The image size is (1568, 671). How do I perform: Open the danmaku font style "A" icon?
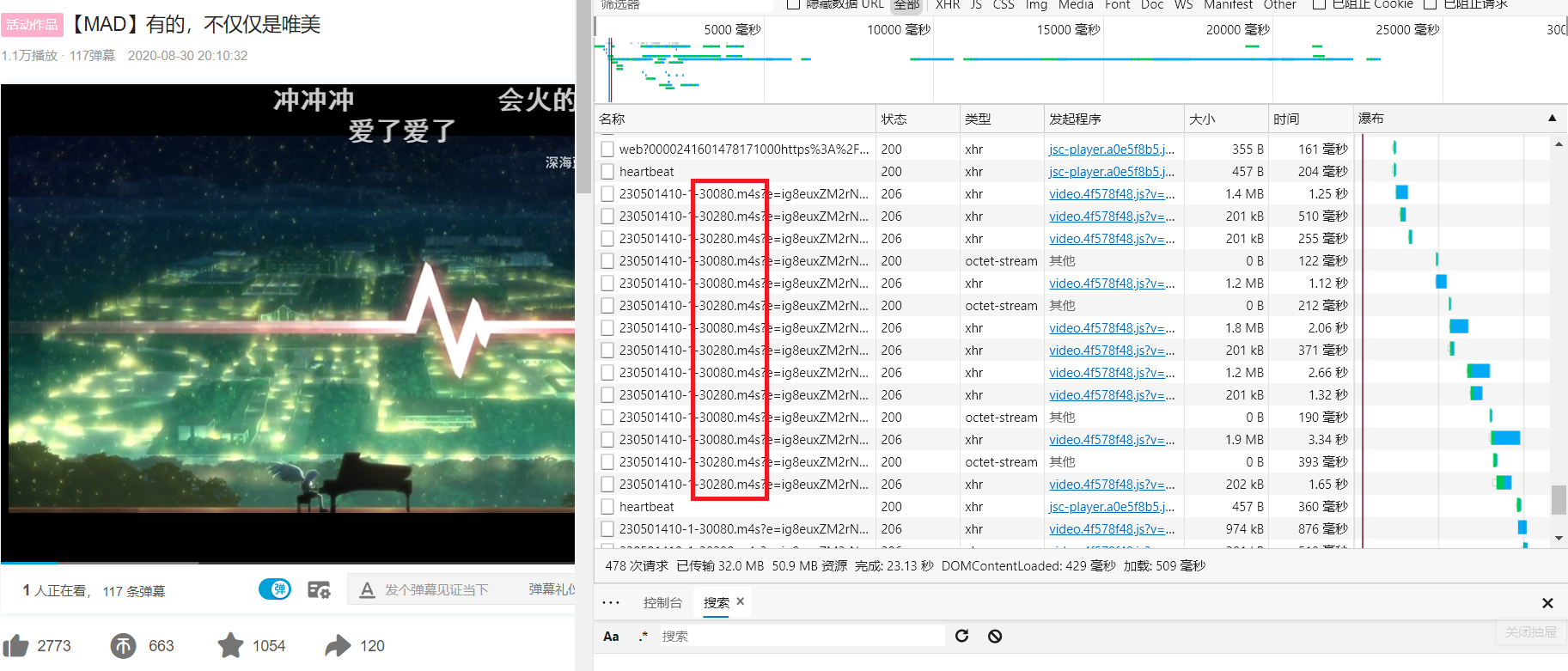[x=367, y=589]
